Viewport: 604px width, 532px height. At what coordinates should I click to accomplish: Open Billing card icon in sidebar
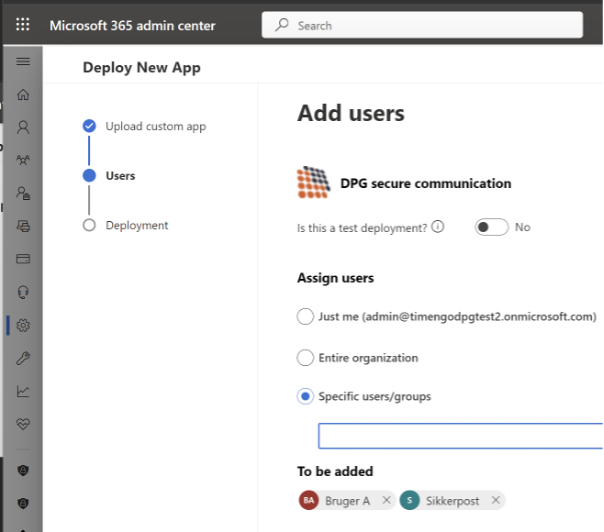tap(23, 258)
